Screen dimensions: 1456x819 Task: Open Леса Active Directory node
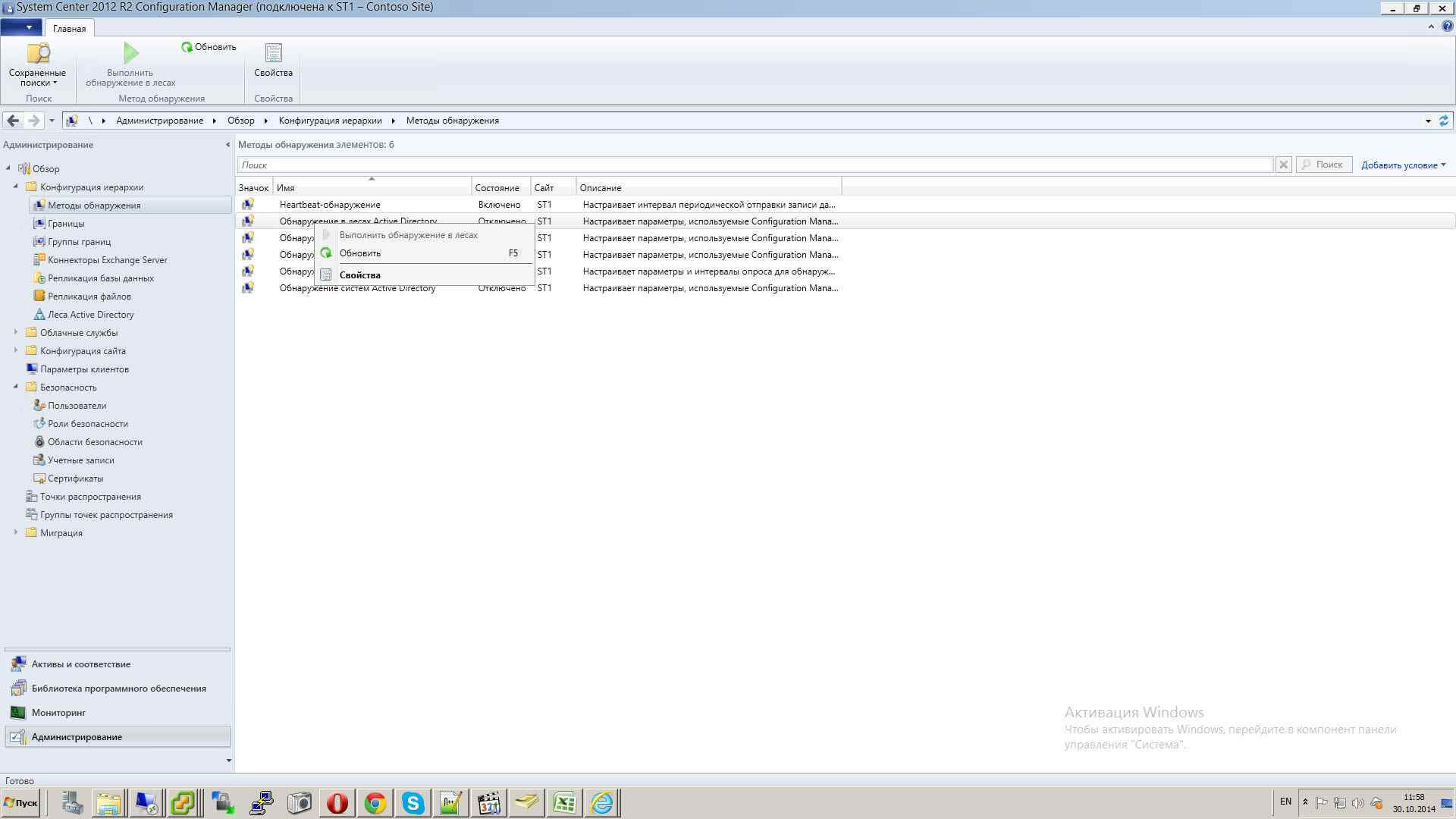tap(90, 315)
